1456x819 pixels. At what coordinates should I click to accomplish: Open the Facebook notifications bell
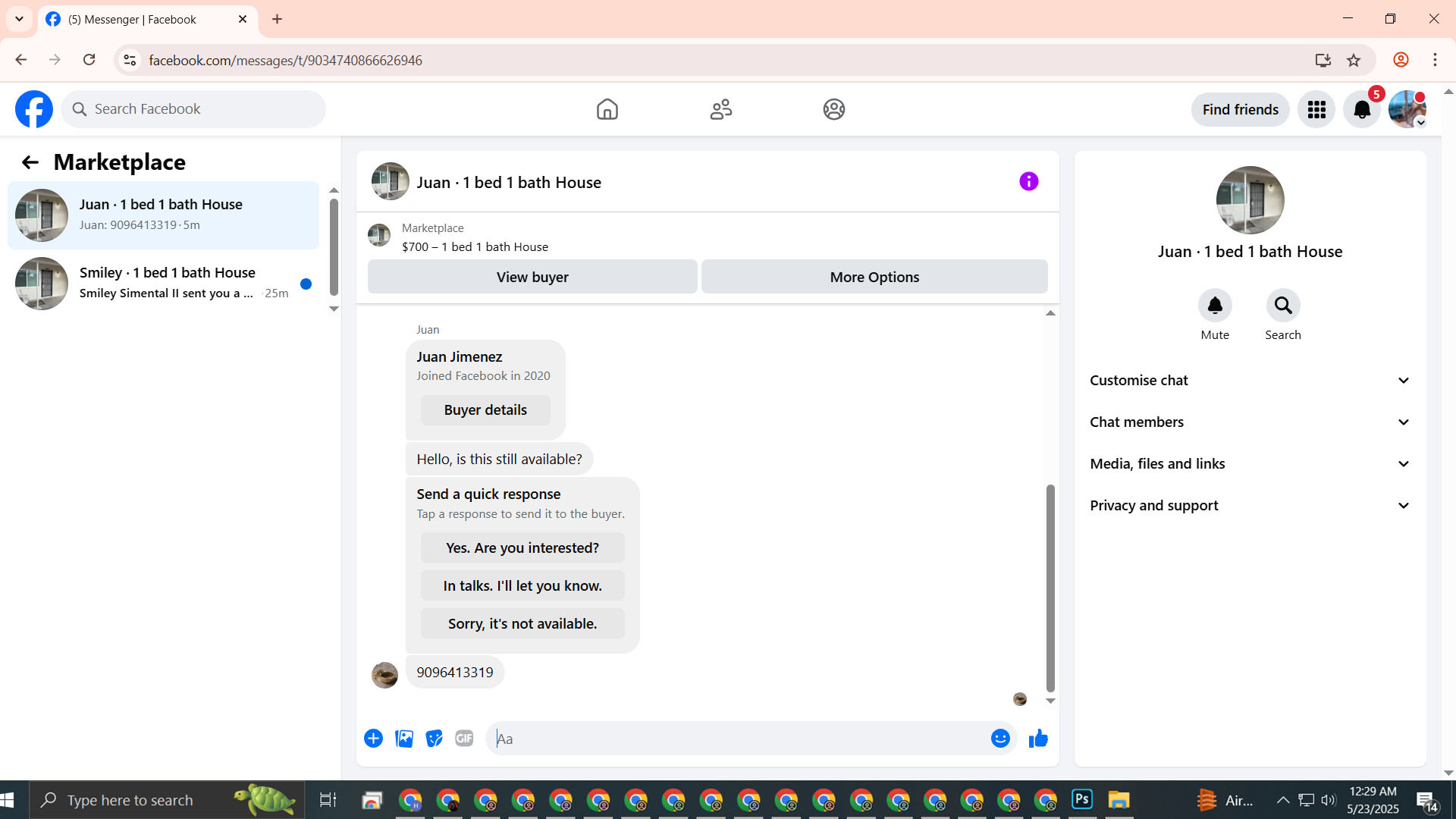point(1362,109)
